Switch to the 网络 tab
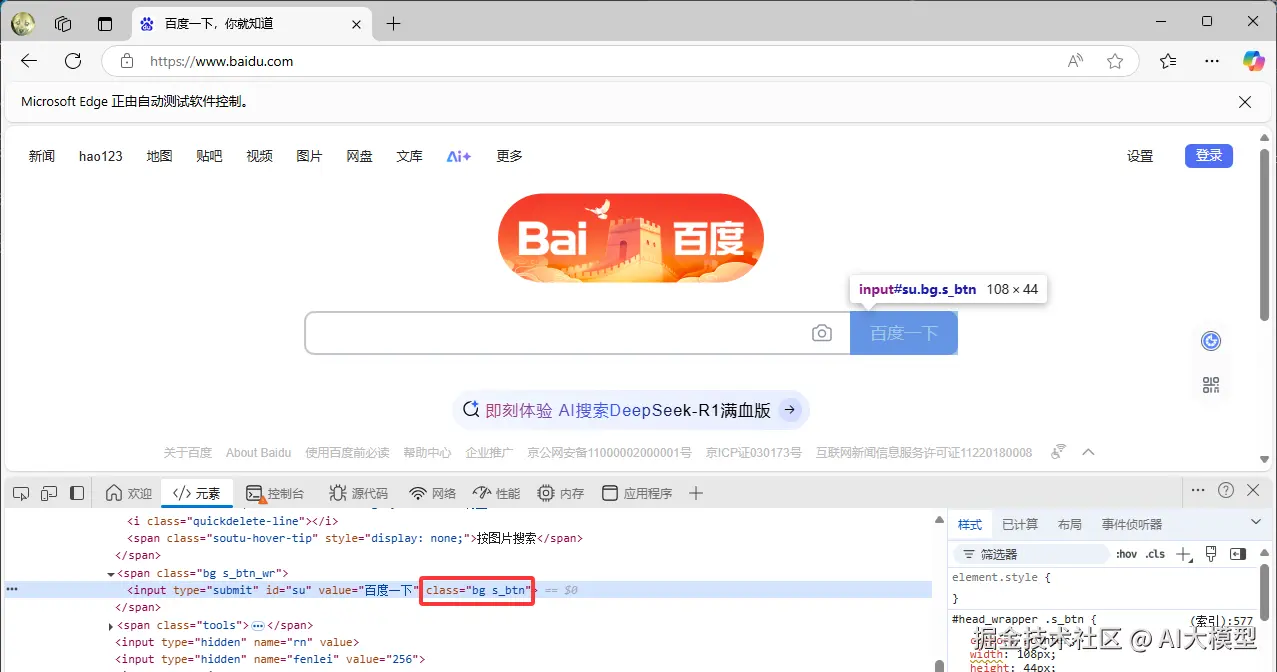The image size is (1277, 672). (x=433, y=493)
